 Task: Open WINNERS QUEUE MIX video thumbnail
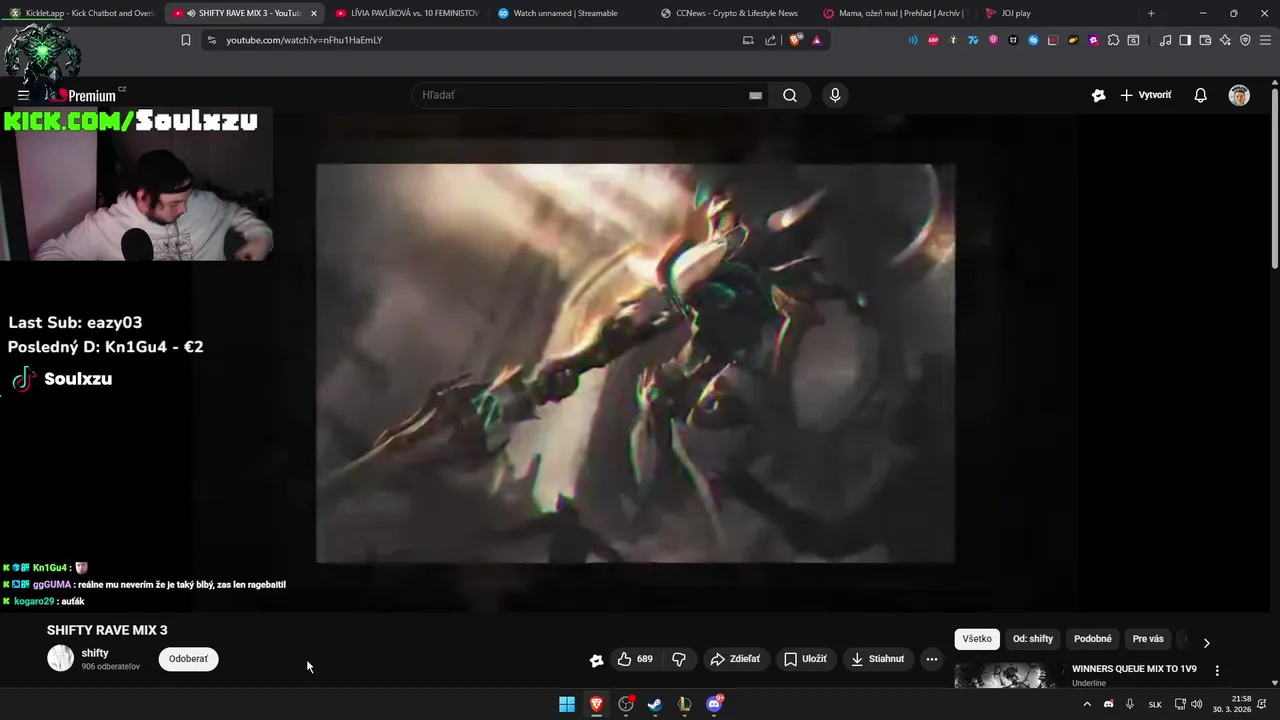click(1005, 676)
